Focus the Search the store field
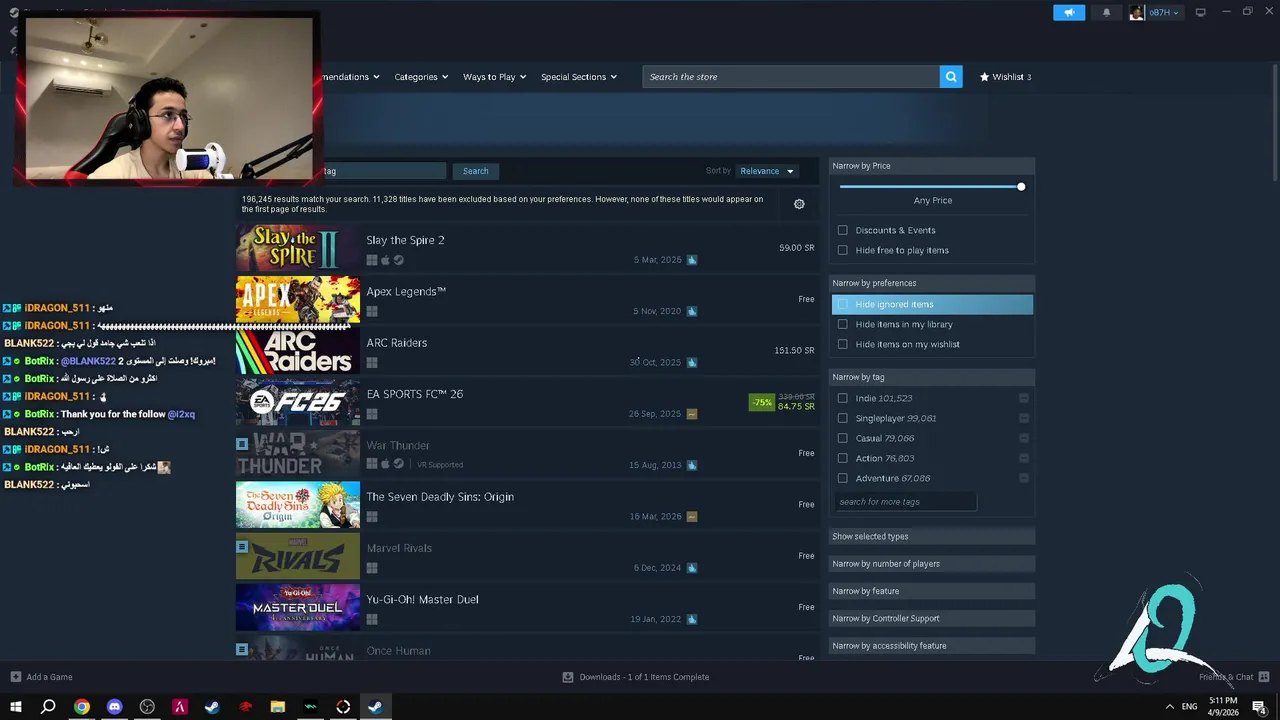Screen dimensions: 1280x720 click(x=791, y=77)
